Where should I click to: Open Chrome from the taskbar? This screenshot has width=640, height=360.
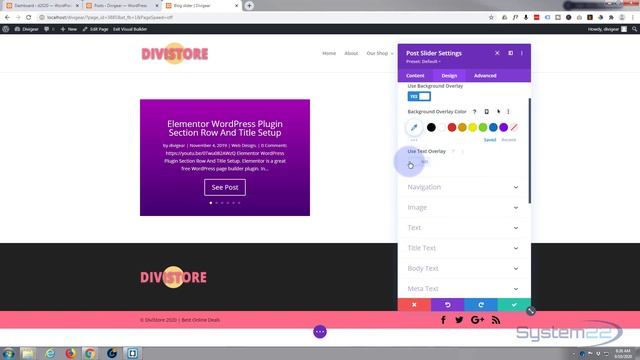(90, 353)
